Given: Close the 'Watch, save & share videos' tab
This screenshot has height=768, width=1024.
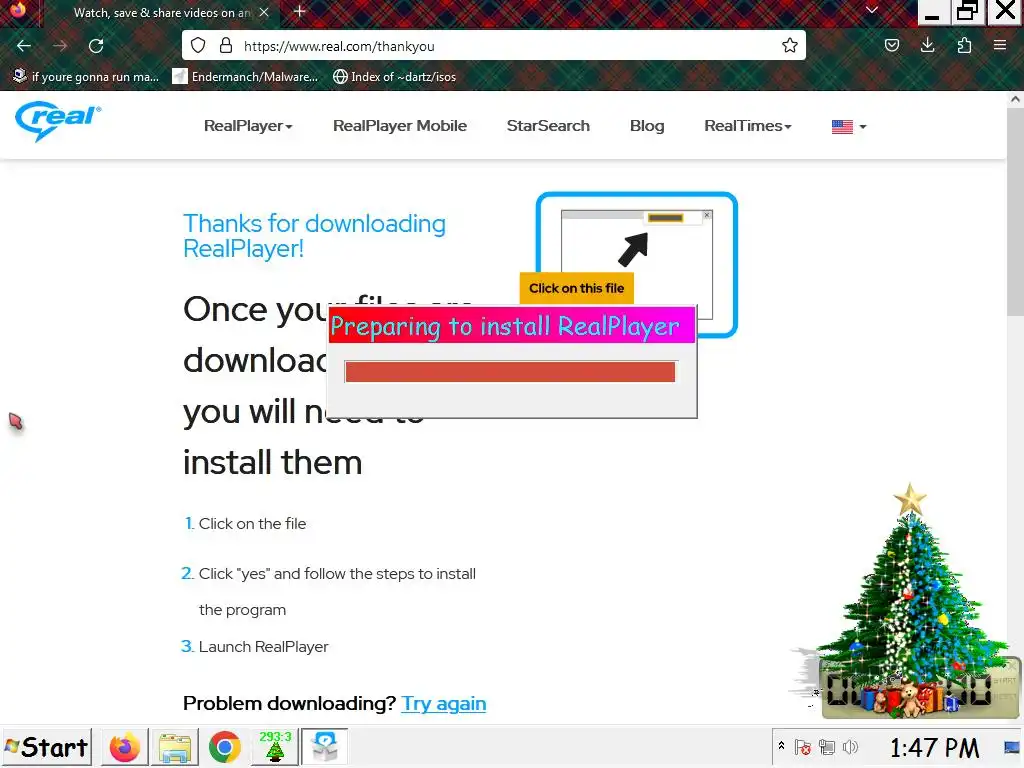Looking at the screenshot, I should click(264, 12).
